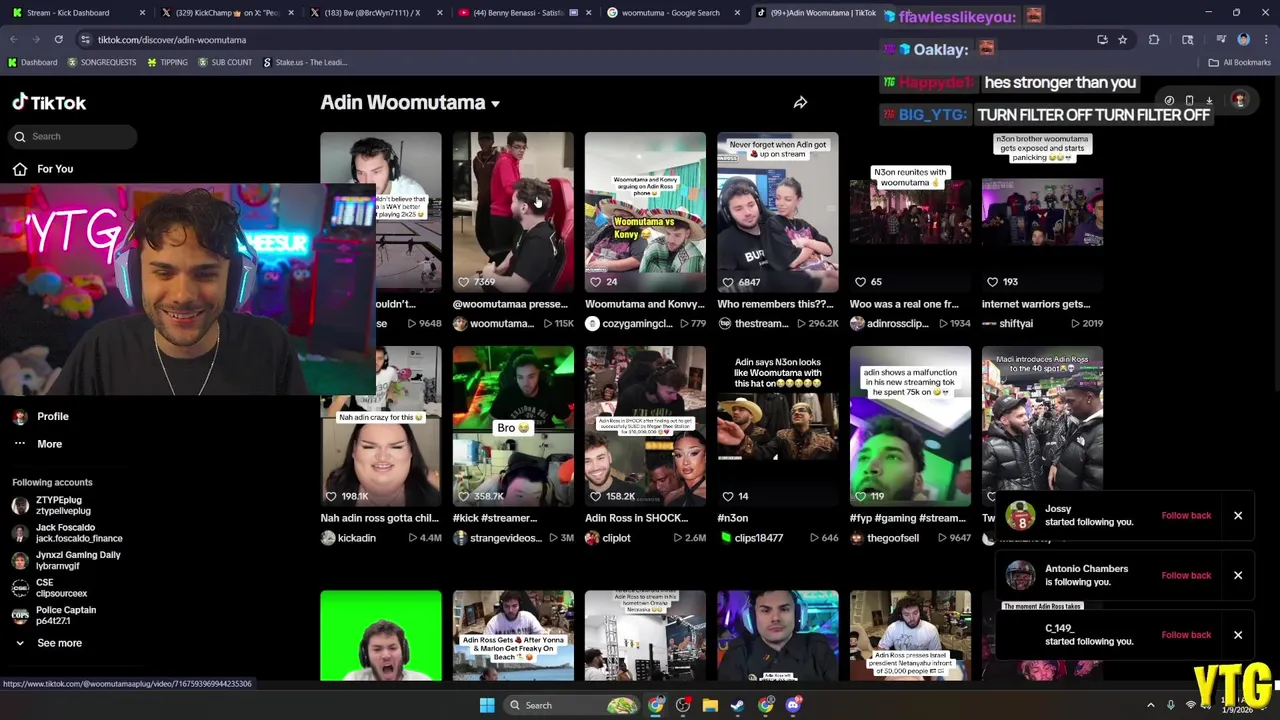Open the For You home icon

coord(20,169)
